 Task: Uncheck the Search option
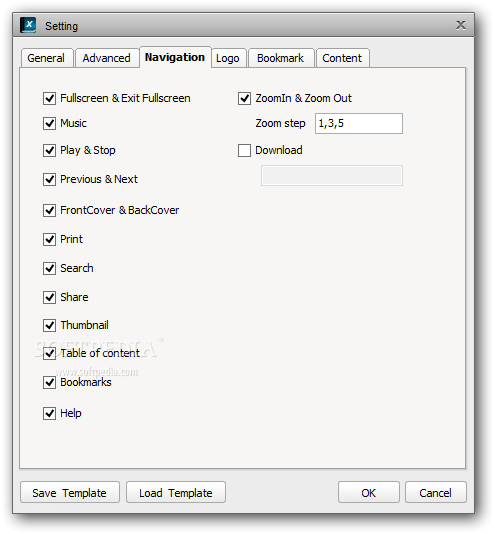[x=49, y=268]
